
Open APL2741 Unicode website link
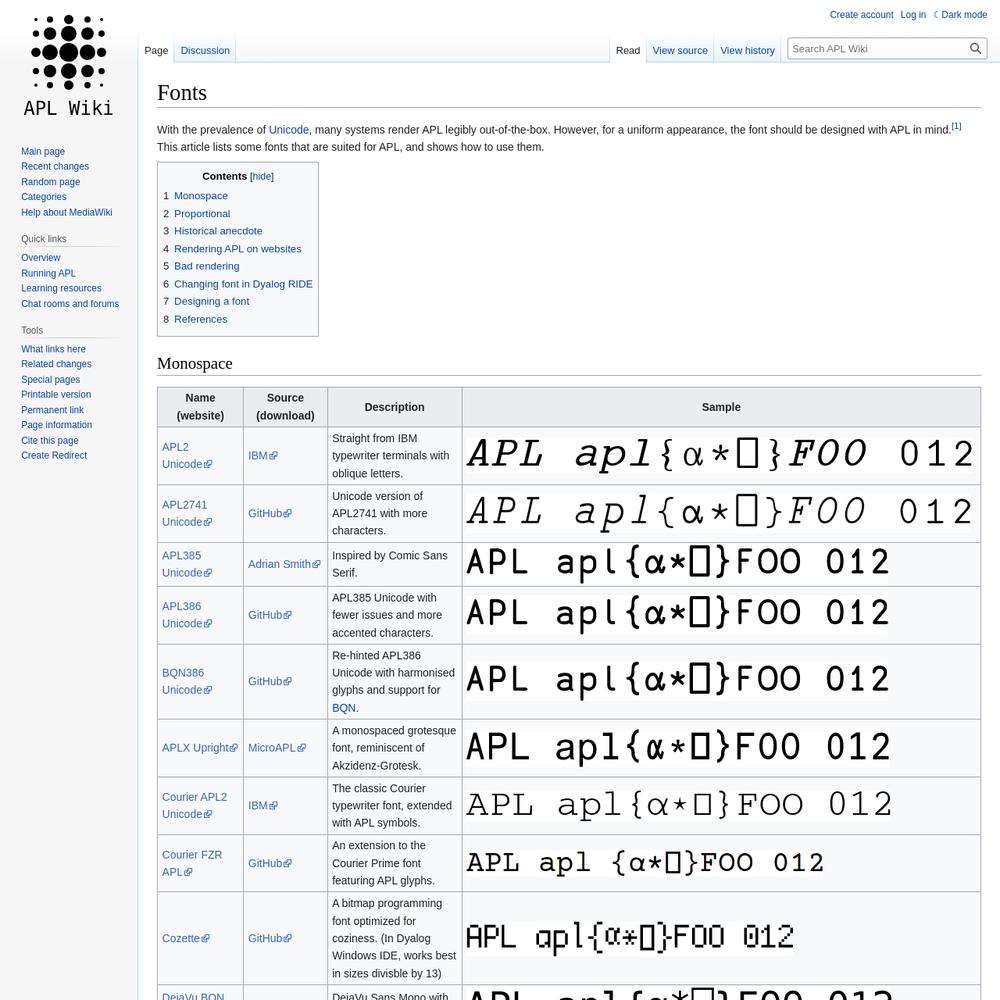pos(187,513)
